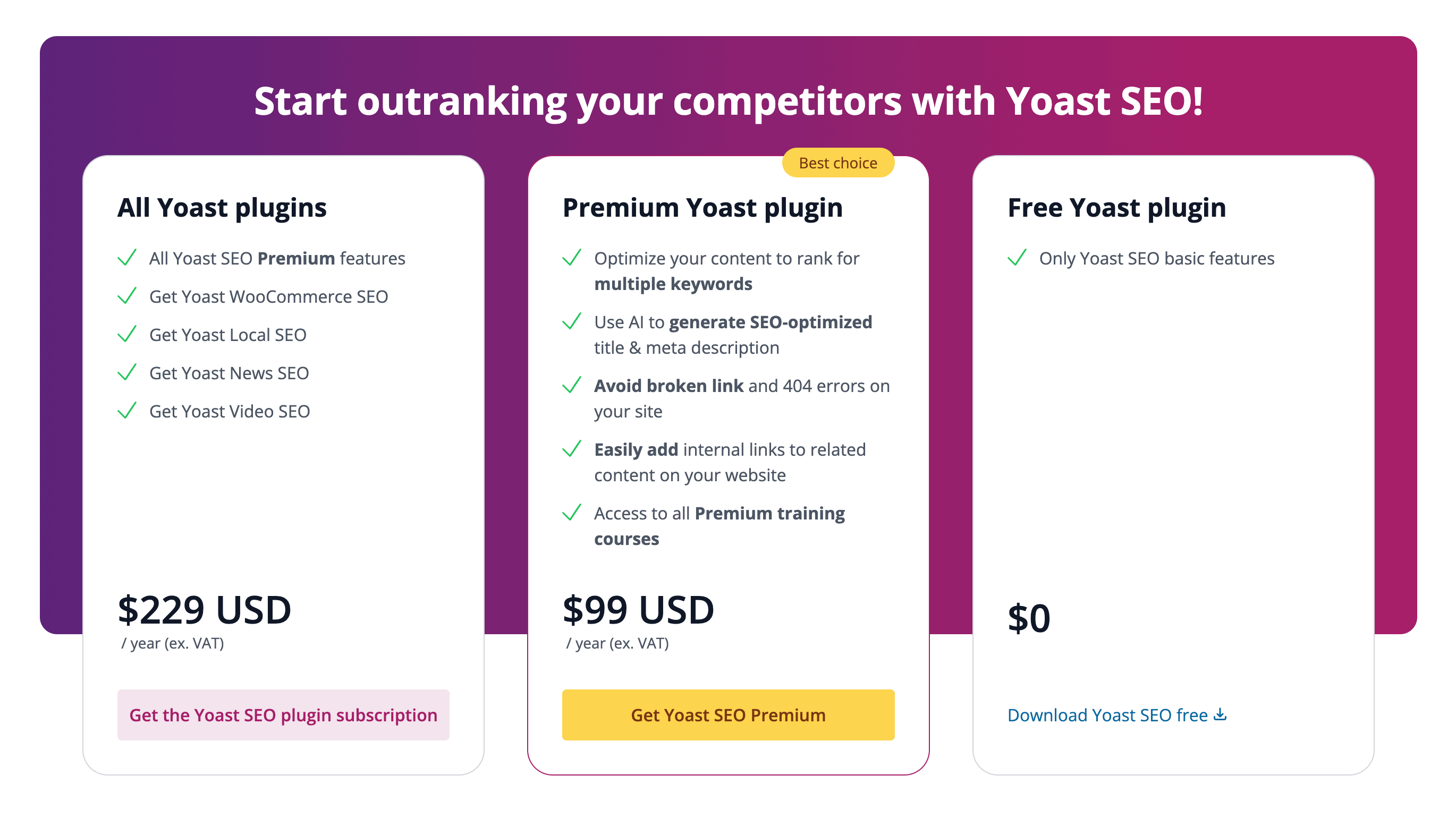The width and height of the screenshot is (1456, 818).
Task: Click the $0 price in Free plan
Action: coord(1029,618)
